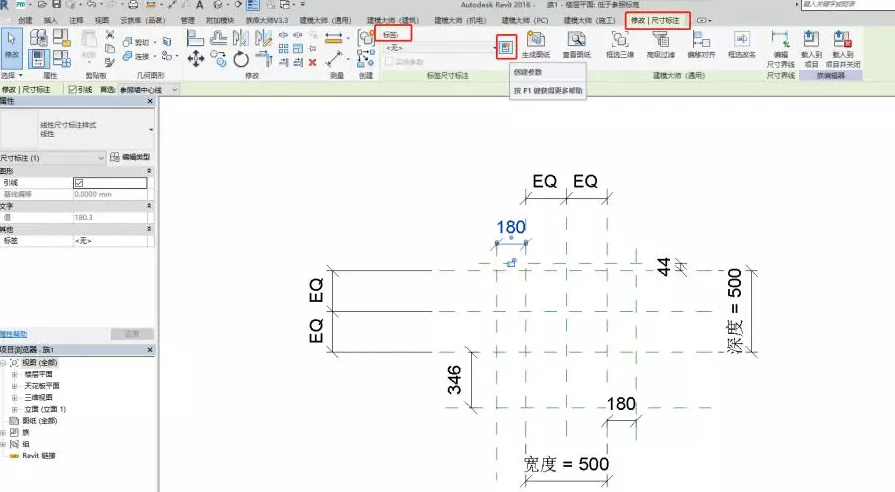The image size is (895, 492).
Task: Select the blue 180 dimension text
Action: click(511, 227)
